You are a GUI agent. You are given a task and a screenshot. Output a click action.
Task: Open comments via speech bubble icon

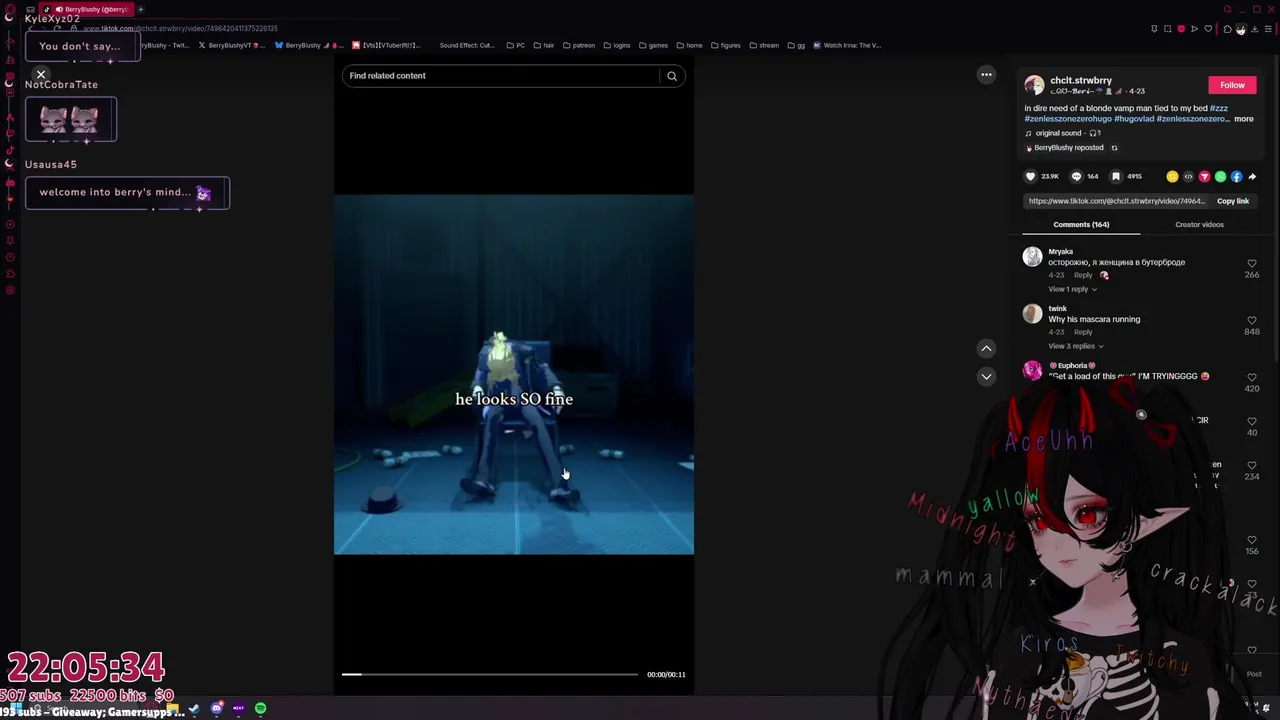click(x=1076, y=176)
